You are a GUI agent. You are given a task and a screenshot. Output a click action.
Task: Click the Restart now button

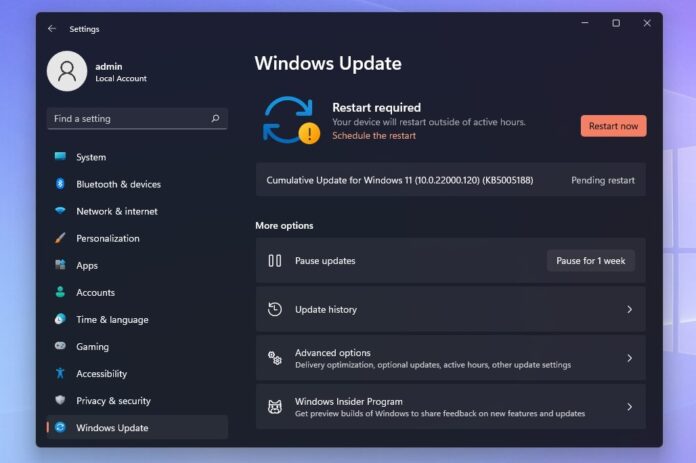coord(613,126)
